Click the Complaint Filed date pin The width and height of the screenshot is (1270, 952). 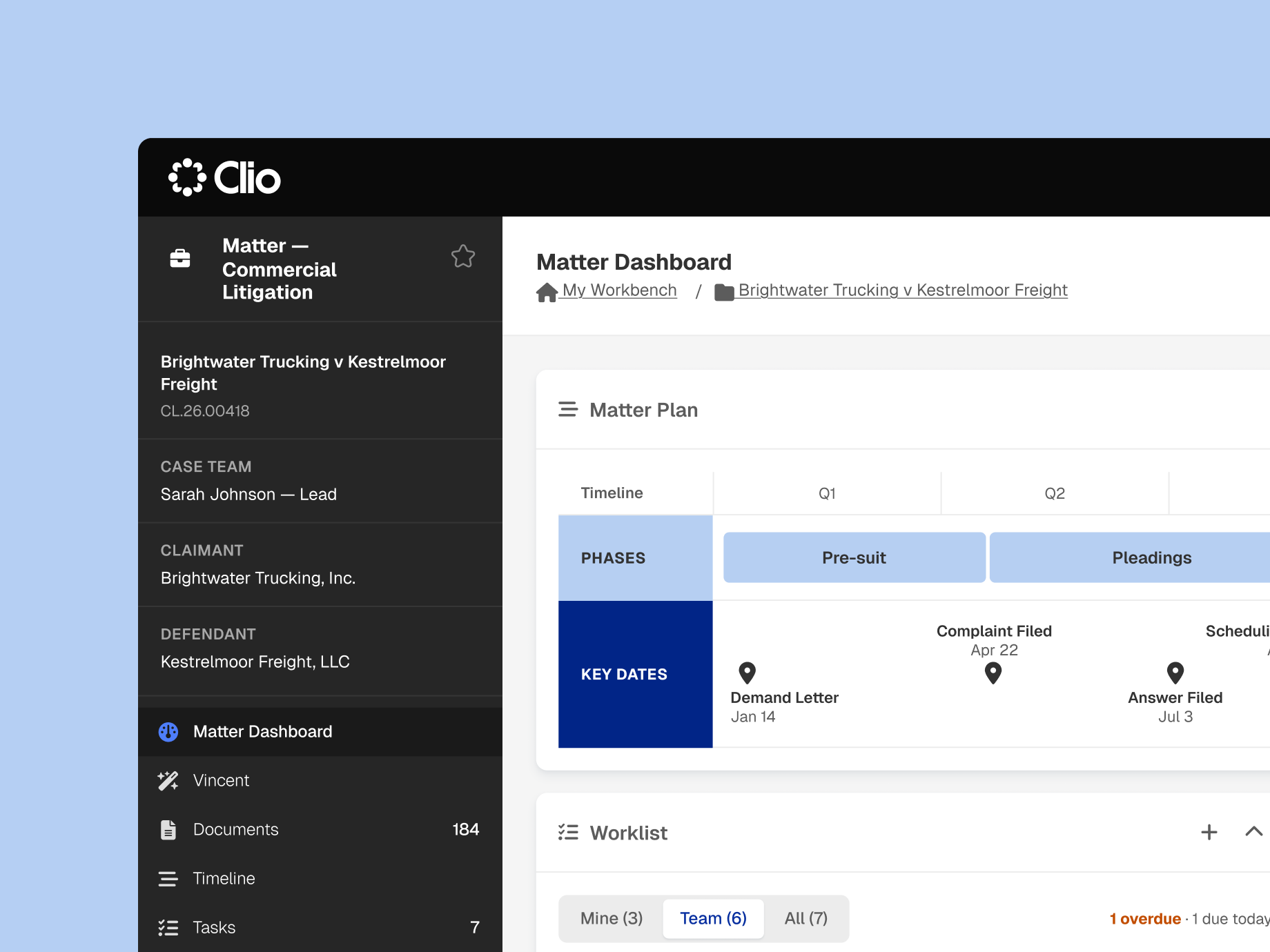point(993,673)
